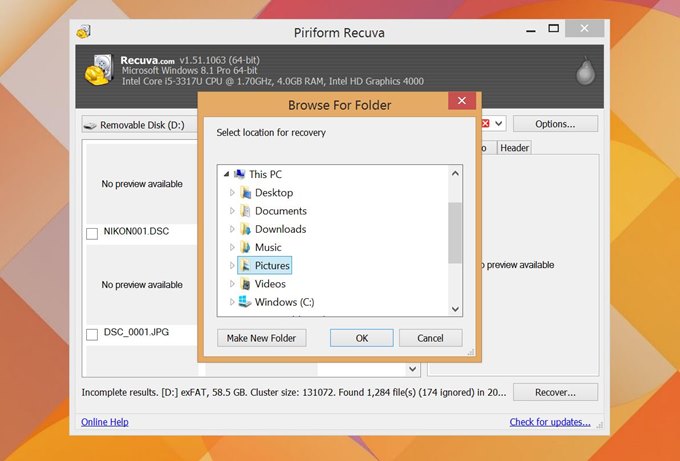Image resolution: width=680 pixels, height=461 pixels.
Task: Click the Removable Disk drive icon
Action: coord(90,125)
